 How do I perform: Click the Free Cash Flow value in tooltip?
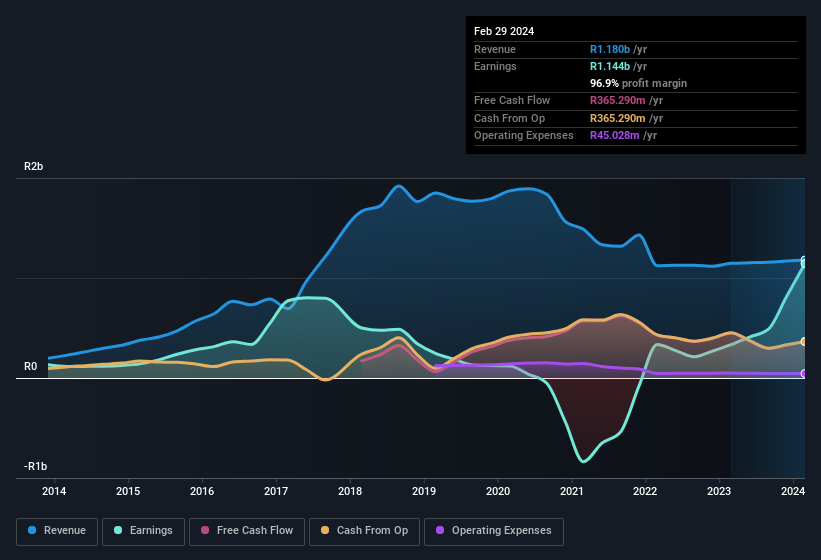coord(617,100)
